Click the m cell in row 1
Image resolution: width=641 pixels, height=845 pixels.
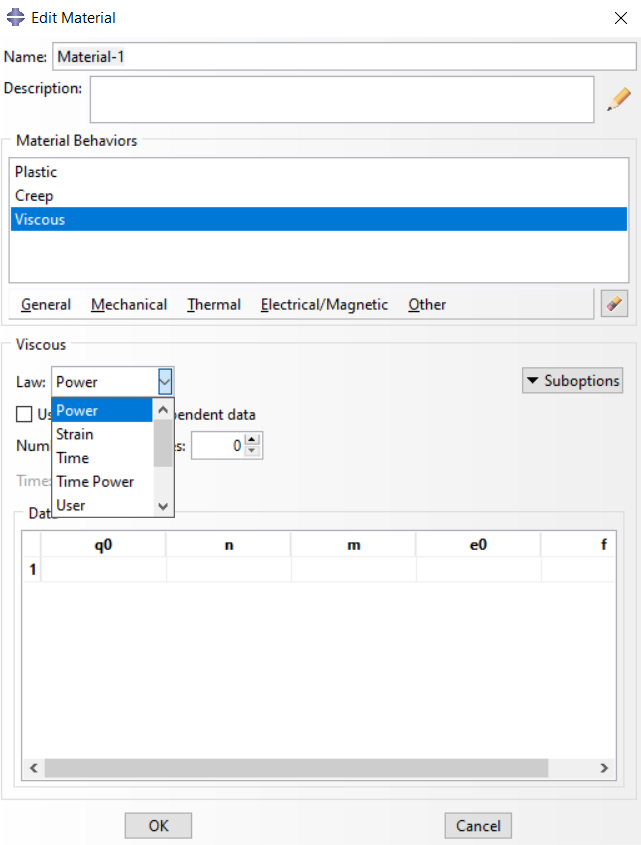point(354,569)
